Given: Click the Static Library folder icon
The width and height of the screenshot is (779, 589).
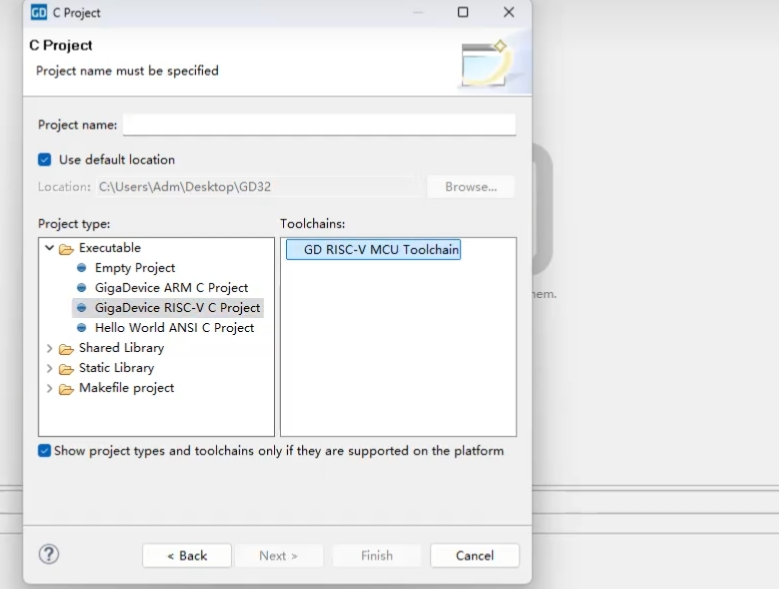Looking at the screenshot, I should tap(66, 368).
